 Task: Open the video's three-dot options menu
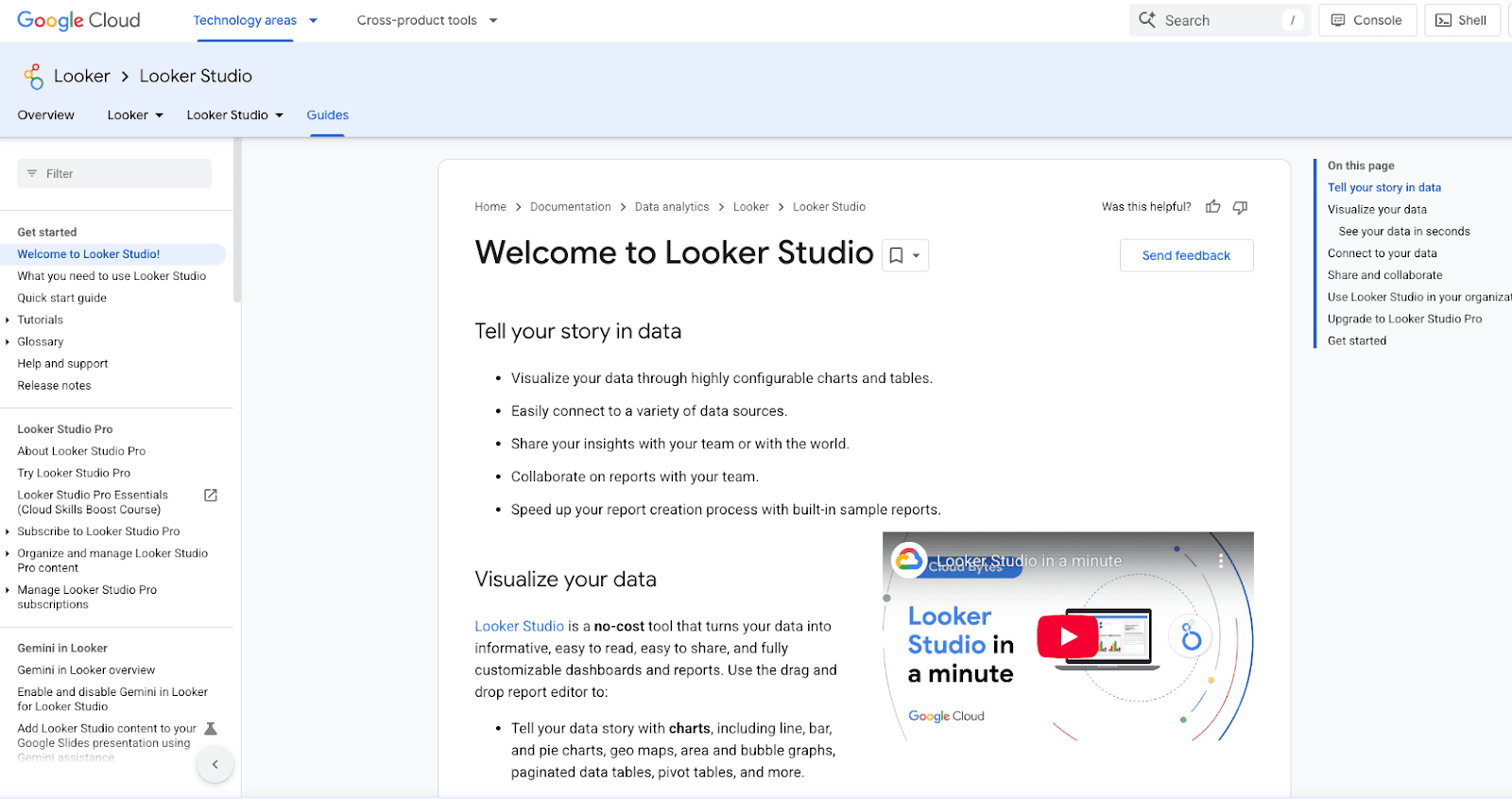[1220, 561]
